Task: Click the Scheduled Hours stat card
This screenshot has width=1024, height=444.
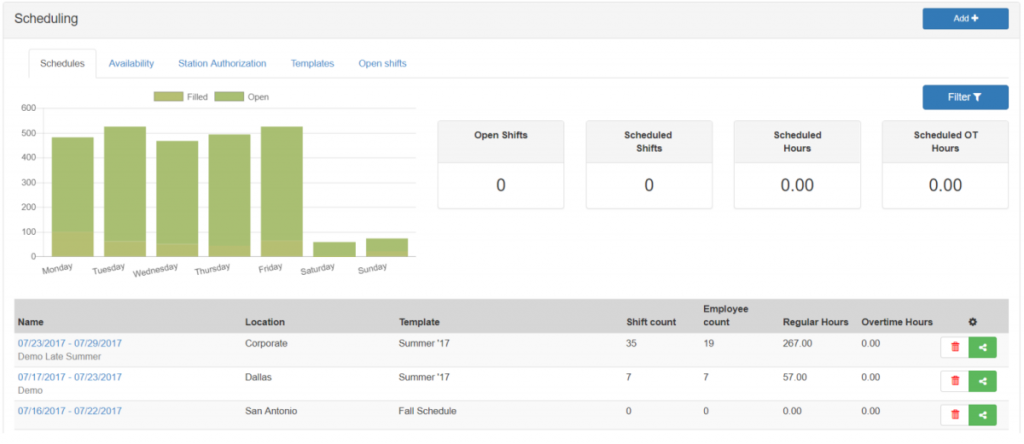Action: point(797,165)
